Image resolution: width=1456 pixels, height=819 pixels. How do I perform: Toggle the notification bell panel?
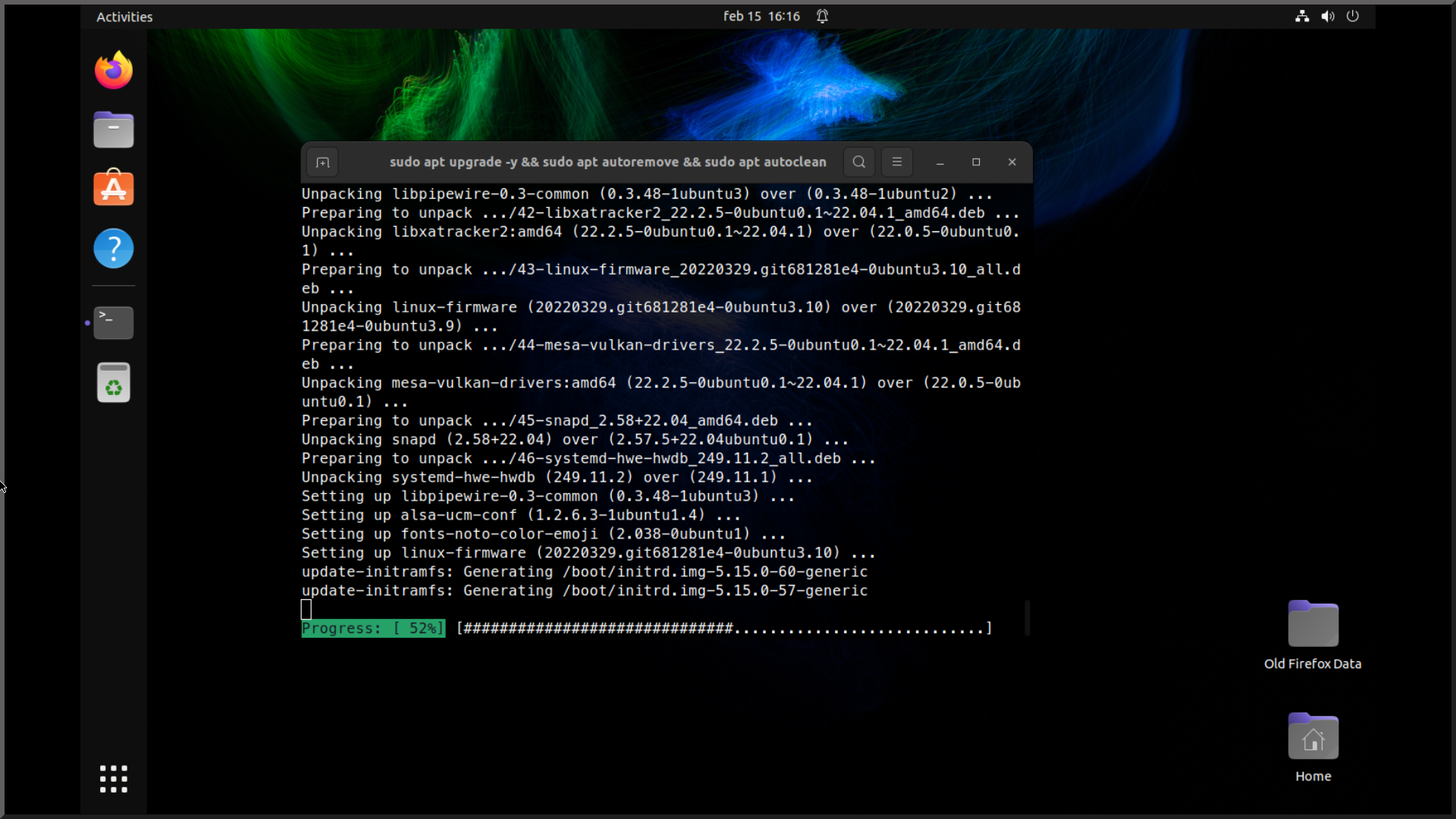coord(823,15)
